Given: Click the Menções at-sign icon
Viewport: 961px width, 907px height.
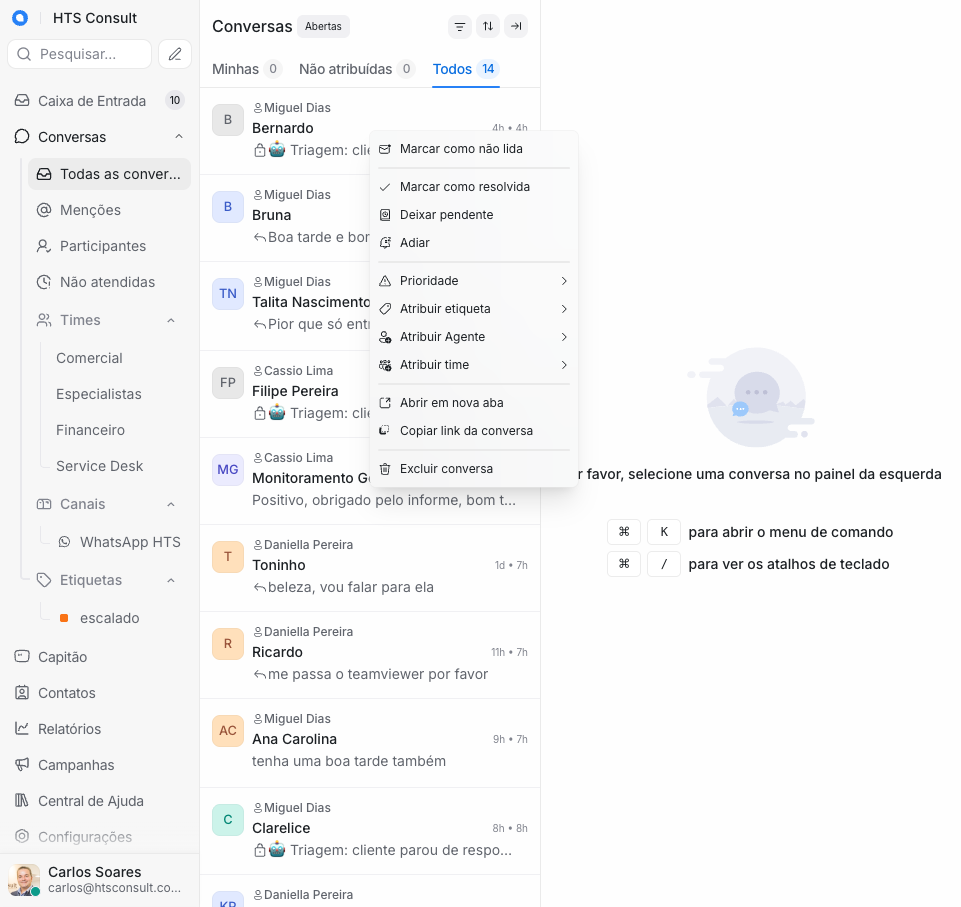Looking at the screenshot, I should pyautogui.click(x=44, y=210).
